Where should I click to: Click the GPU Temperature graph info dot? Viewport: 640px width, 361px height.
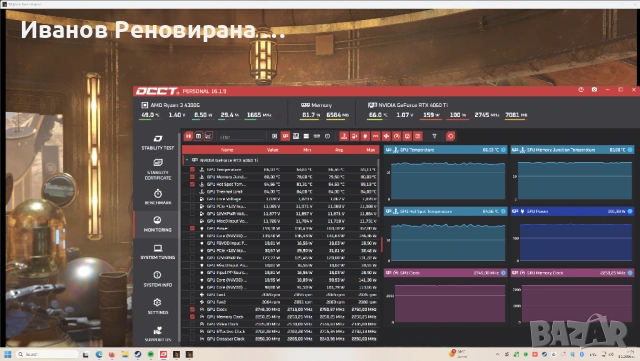[x=503, y=150]
